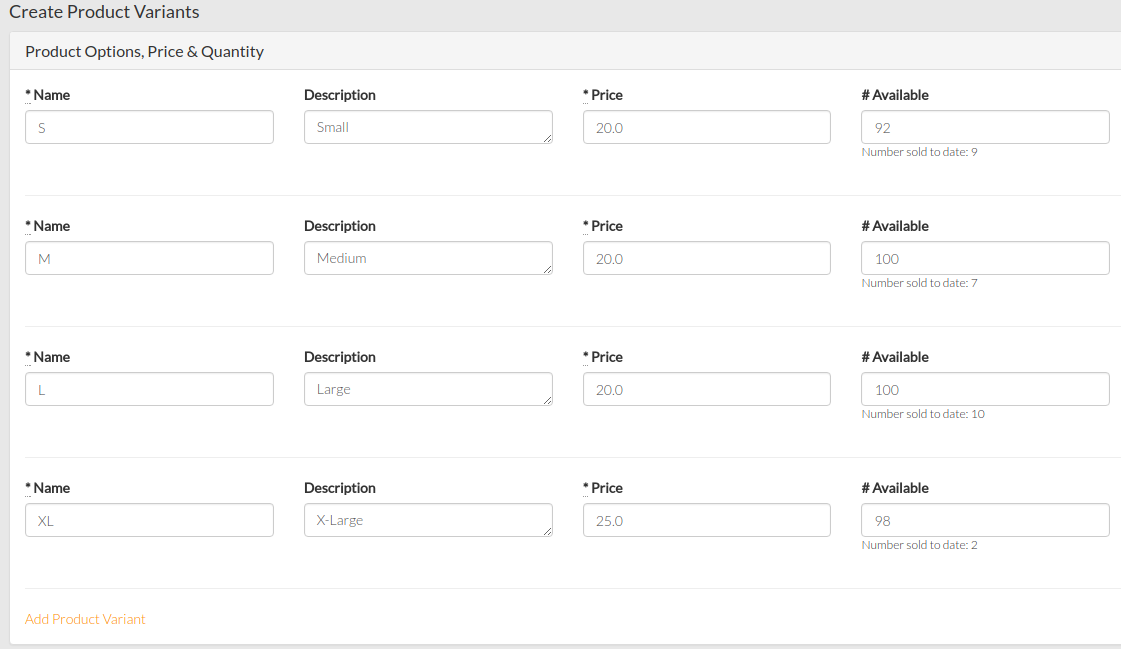Viewport: 1121px width, 649px height.
Task: Edit the Medium description textarea
Action: 428,258
